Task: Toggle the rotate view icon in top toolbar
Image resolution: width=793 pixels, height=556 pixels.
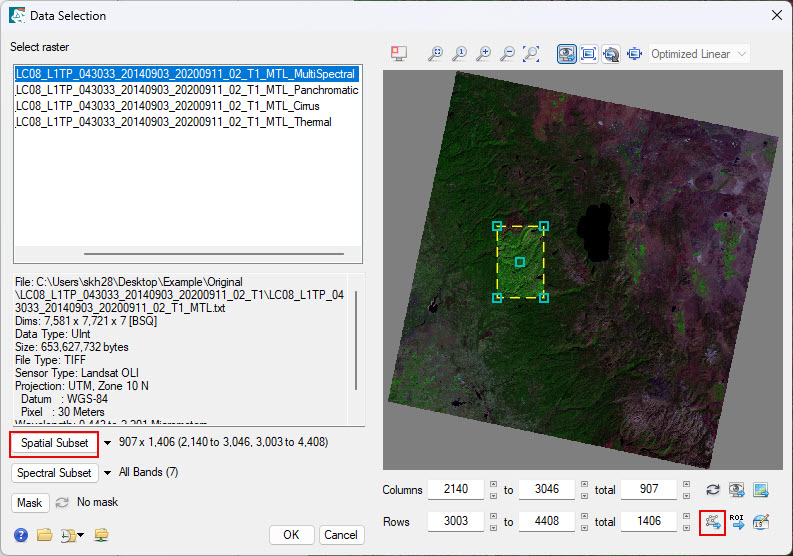Action: [611, 54]
